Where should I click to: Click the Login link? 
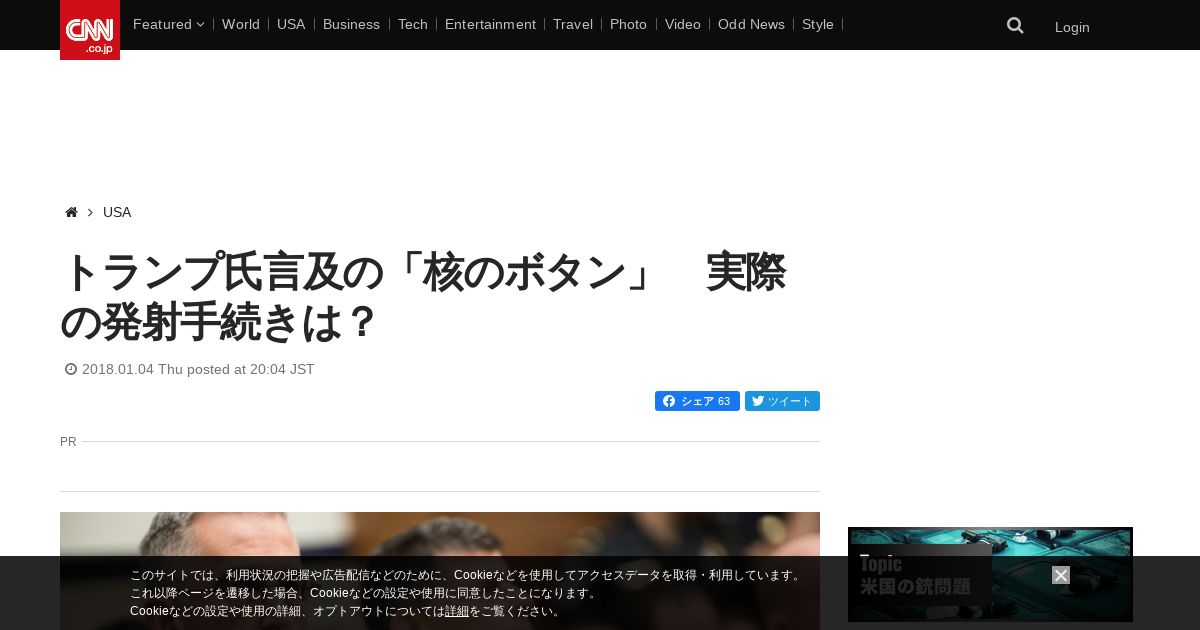(x=1072, y=27)
